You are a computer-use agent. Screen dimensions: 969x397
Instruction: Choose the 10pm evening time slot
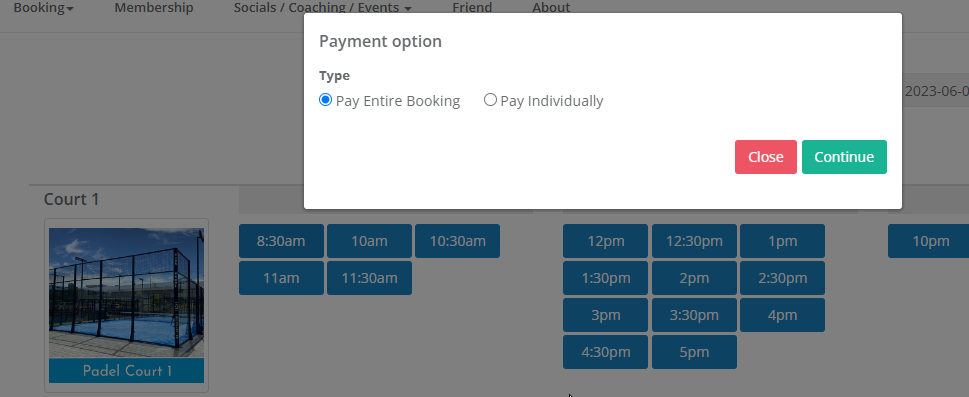tap(929, 241)
